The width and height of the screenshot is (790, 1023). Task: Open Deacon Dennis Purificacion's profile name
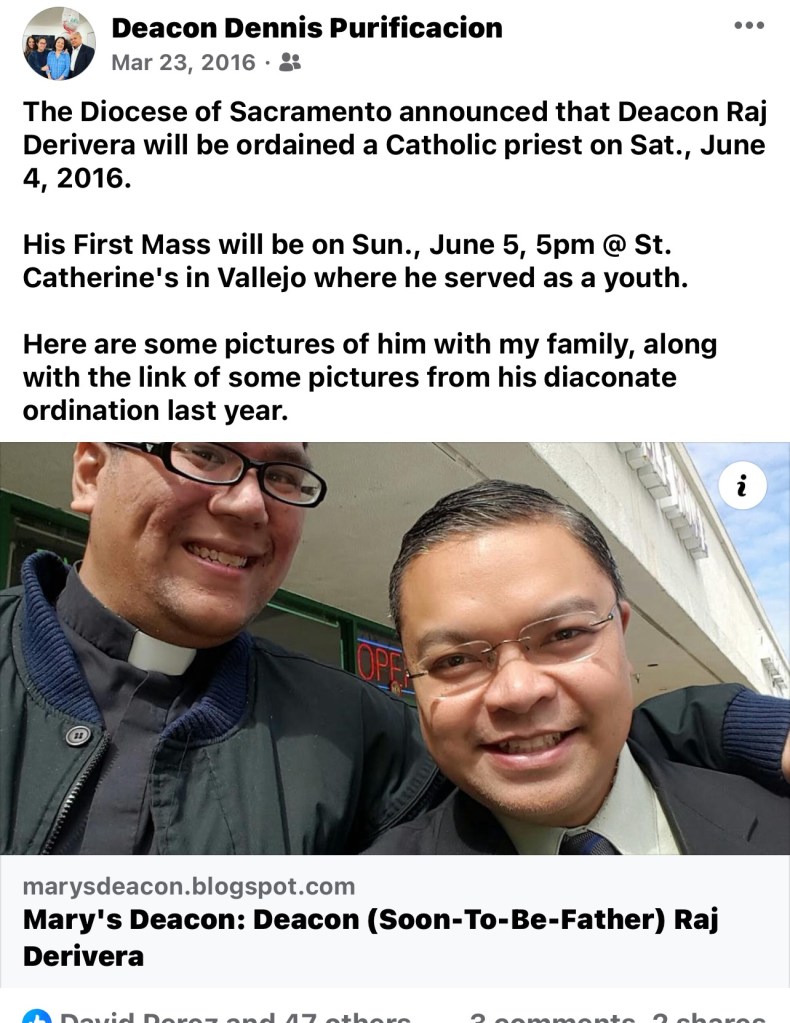coord(307,28)
